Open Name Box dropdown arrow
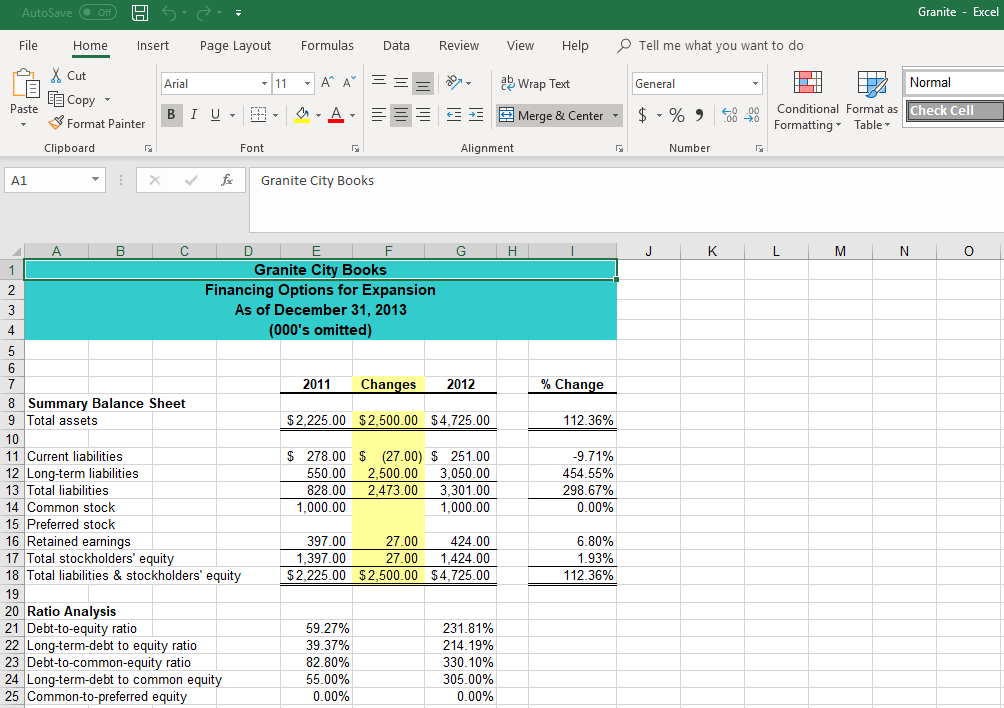 pos(95,180)
